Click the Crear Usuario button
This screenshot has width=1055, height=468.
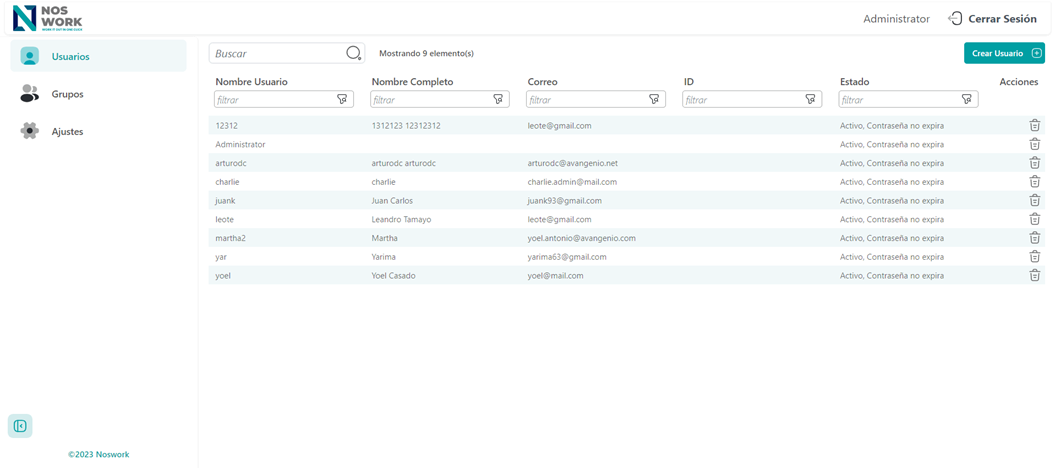pos(1004,53)
